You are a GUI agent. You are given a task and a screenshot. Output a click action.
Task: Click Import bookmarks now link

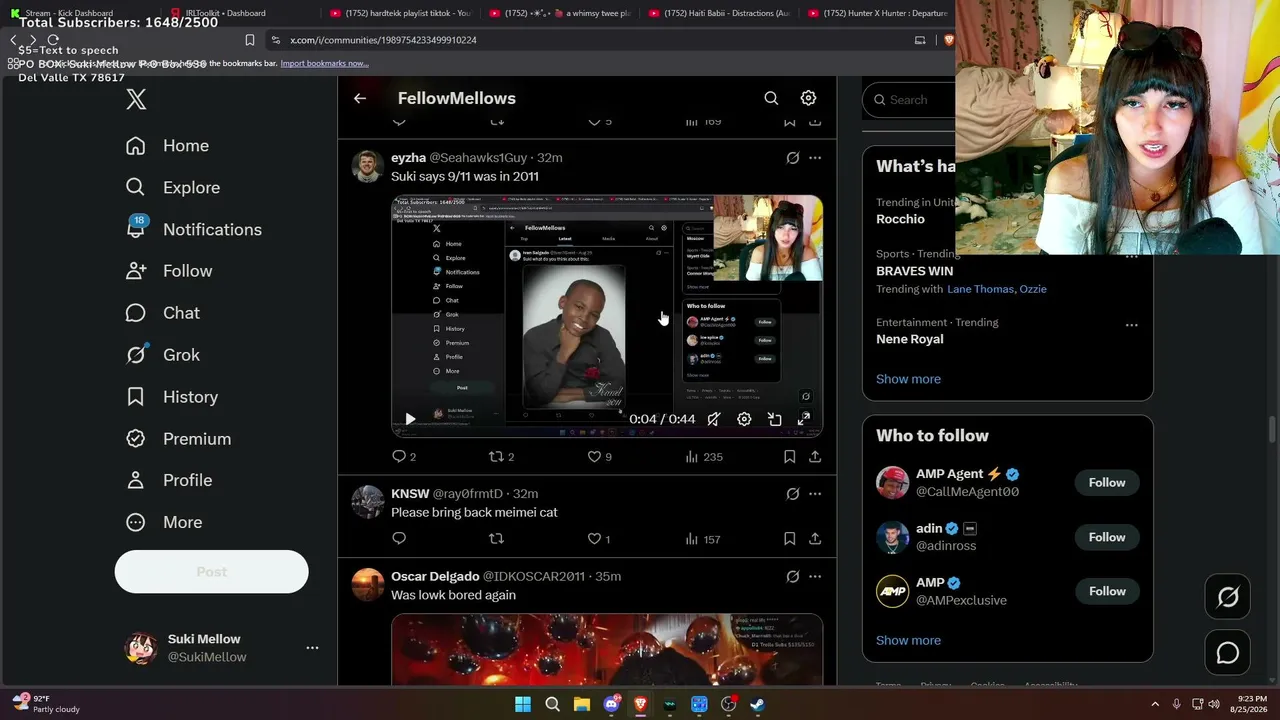click(x=324, y=63)
